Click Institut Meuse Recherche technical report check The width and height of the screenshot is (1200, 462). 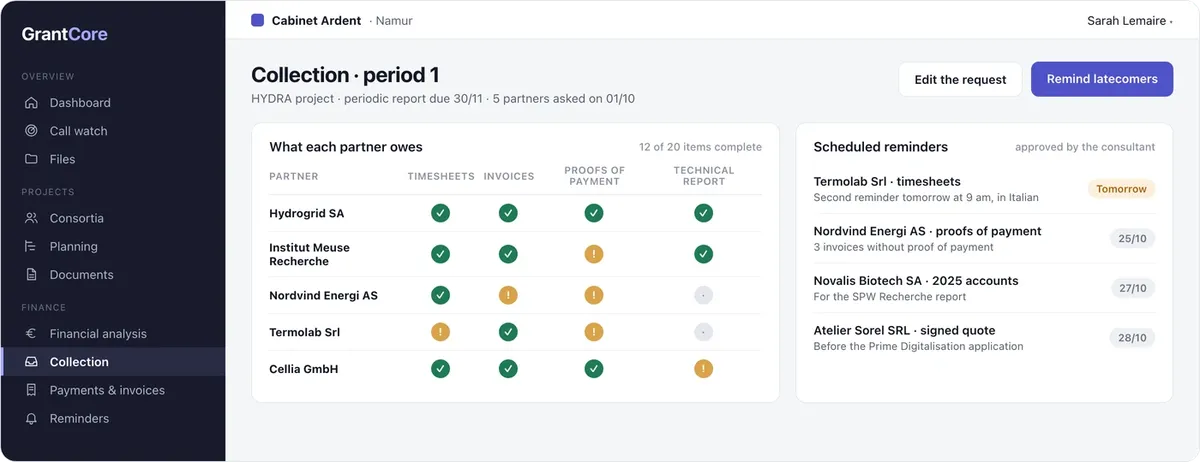click(x=703, y=254)
